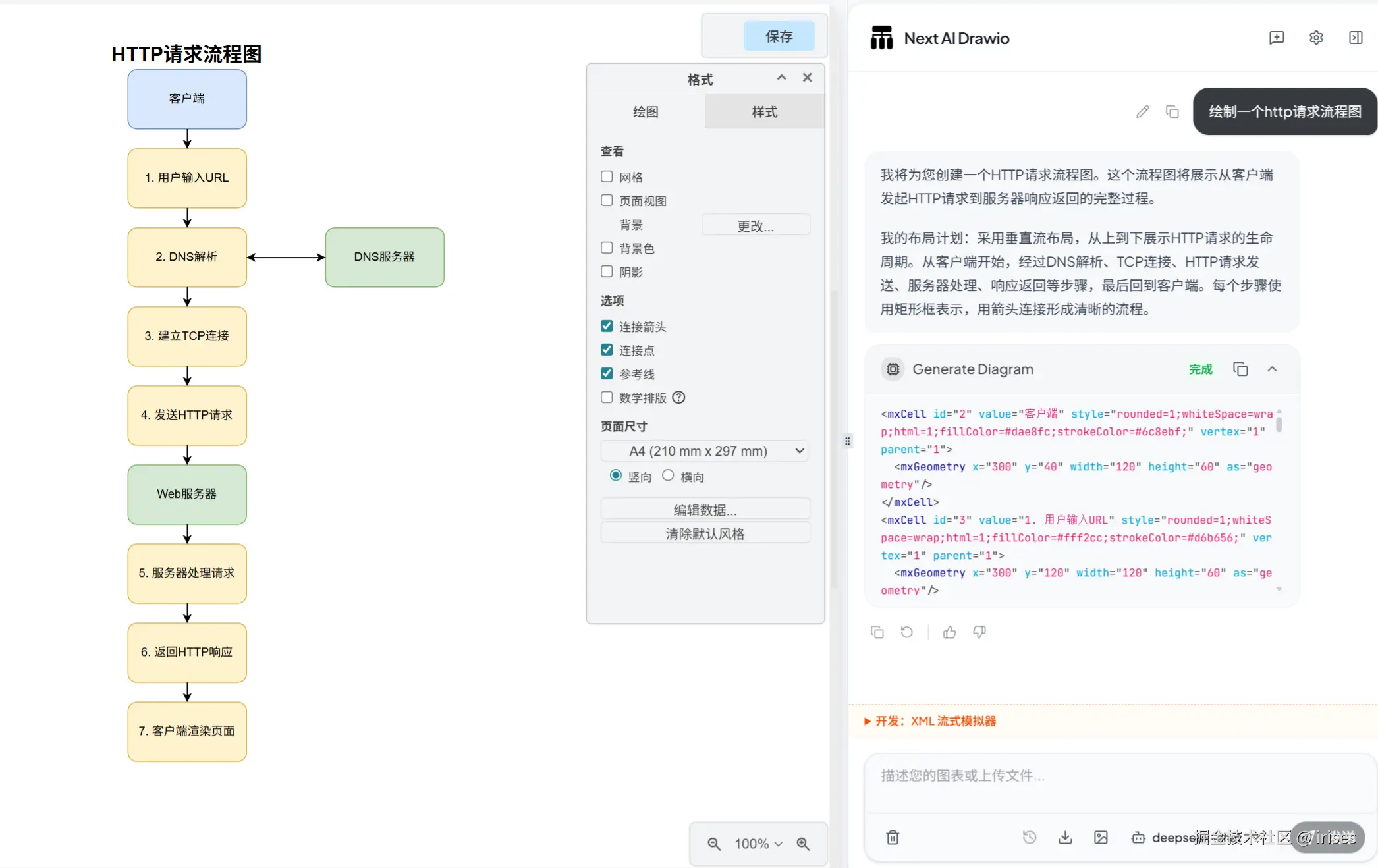Click thumbs up on the response
This screenshot has height=868, width=1378.
coord(949,632)
